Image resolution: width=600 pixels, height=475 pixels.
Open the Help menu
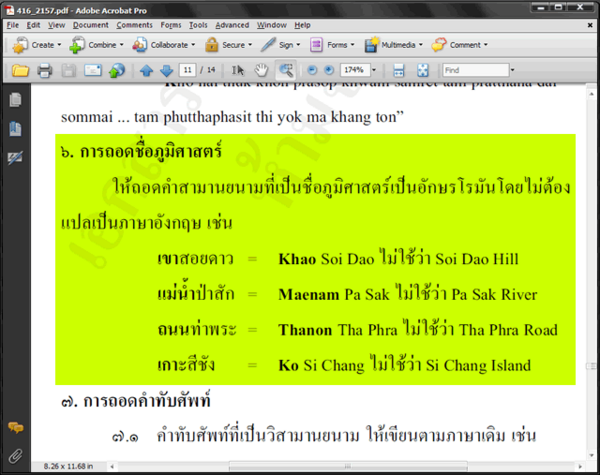(x=302, y=25)
